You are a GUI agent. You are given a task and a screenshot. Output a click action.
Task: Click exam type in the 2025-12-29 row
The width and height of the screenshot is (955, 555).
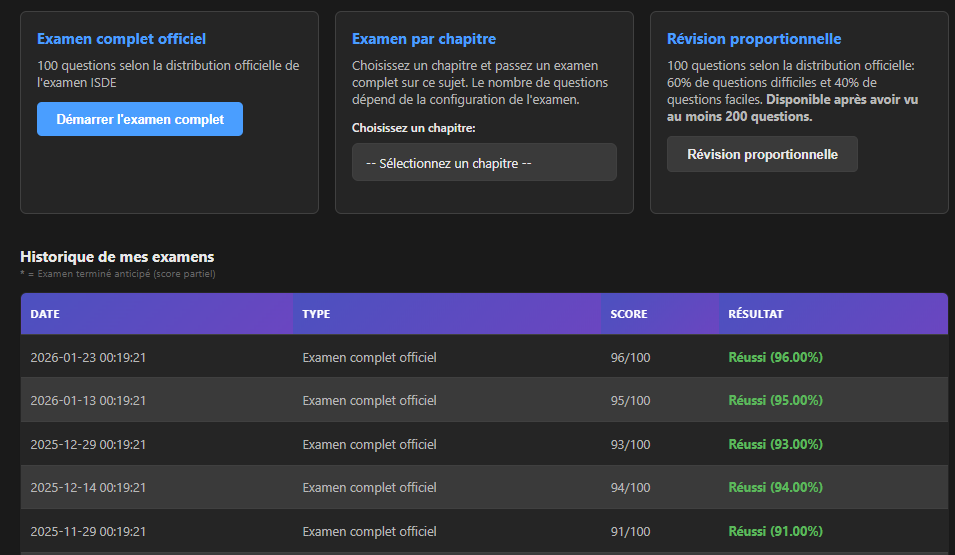point(370,445)
